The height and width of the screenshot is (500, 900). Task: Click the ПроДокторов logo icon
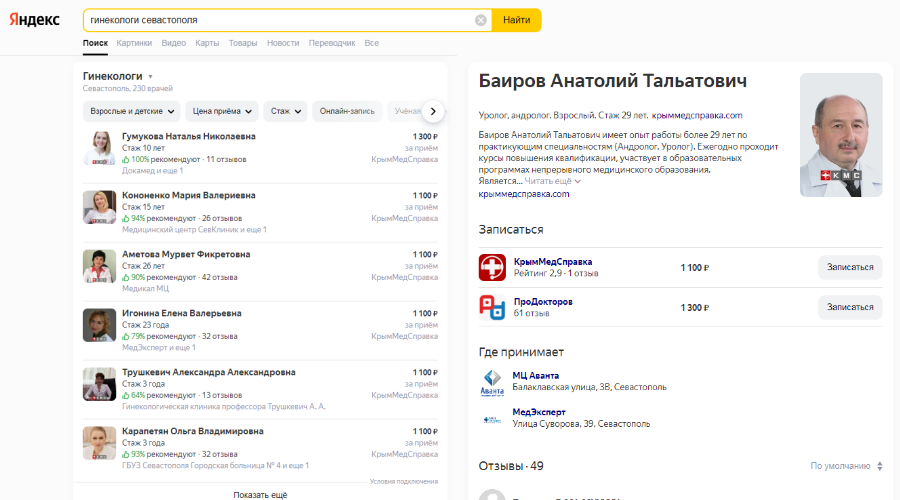tap(492, 307)
